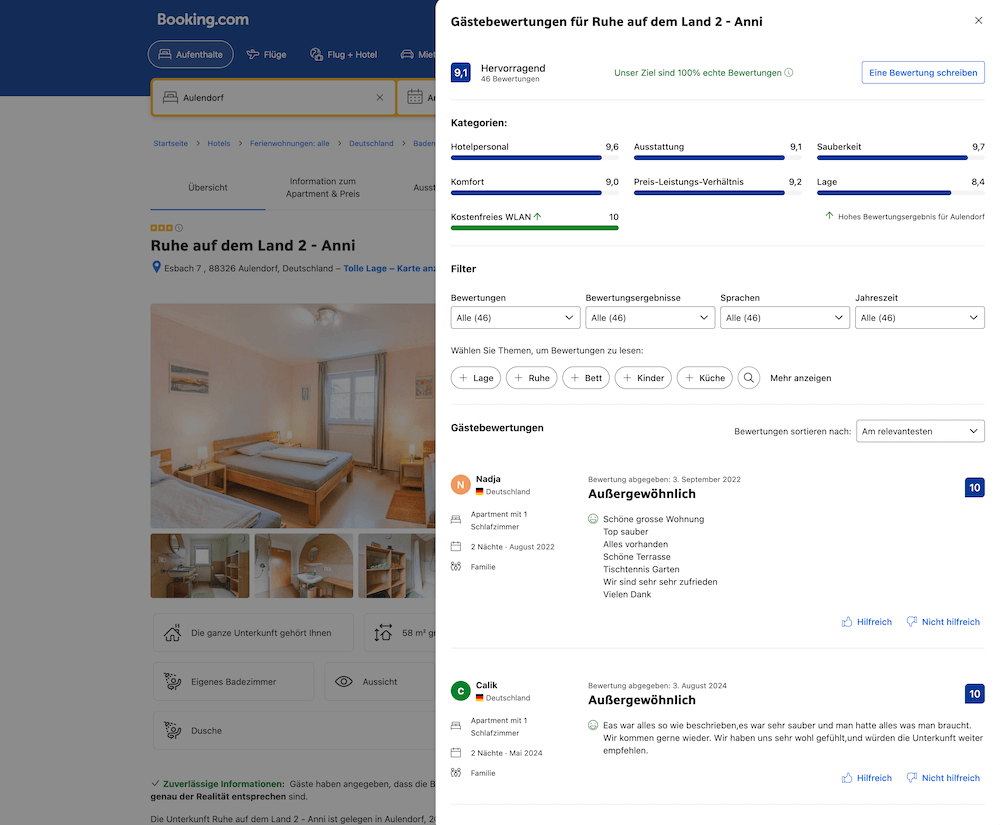
Task: Clear the Aulendorf search field with X
Action: pyautogui.click(x=379, y=98)
